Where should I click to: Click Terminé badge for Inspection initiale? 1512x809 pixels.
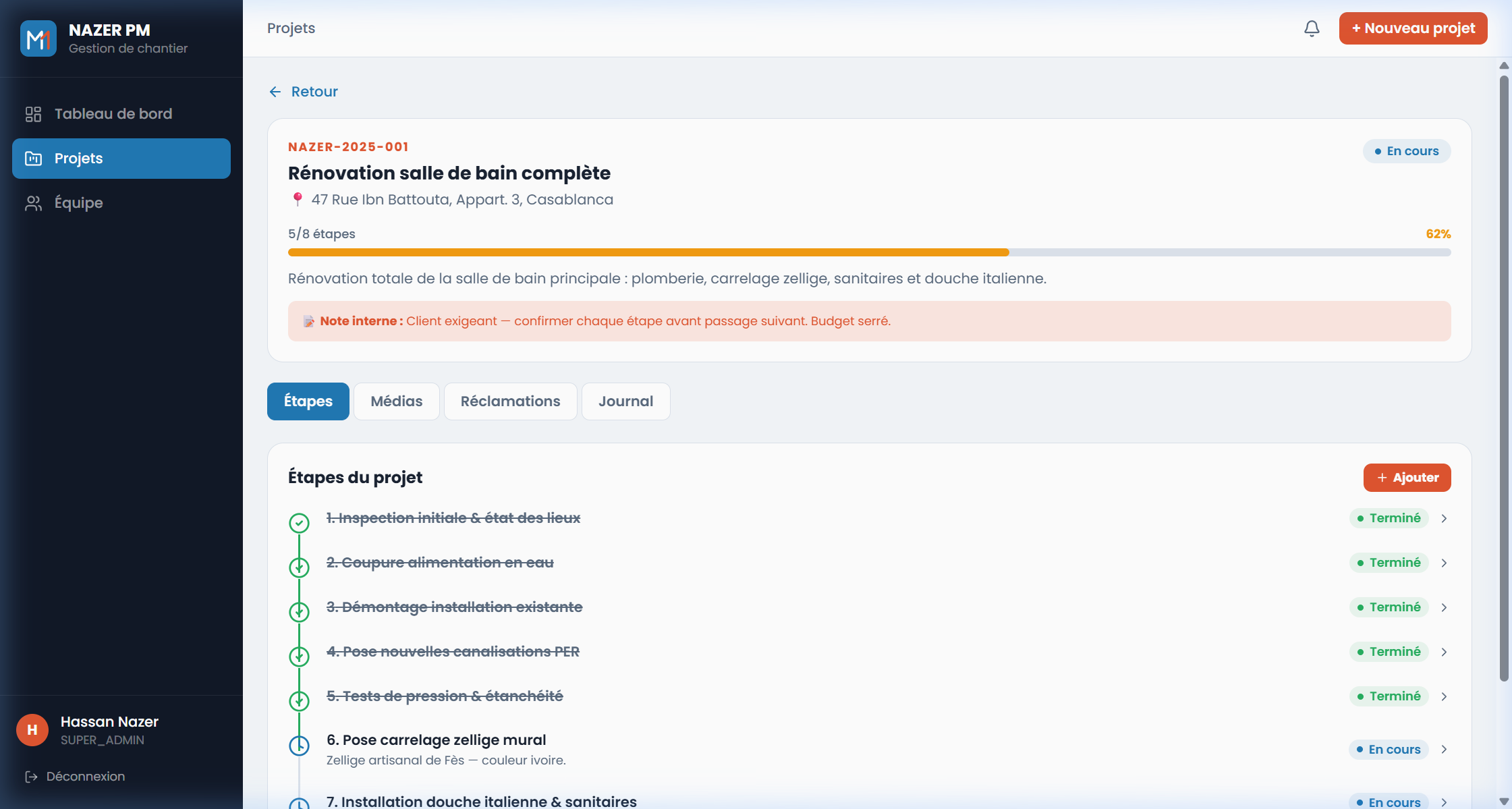tap(1389, 518)
